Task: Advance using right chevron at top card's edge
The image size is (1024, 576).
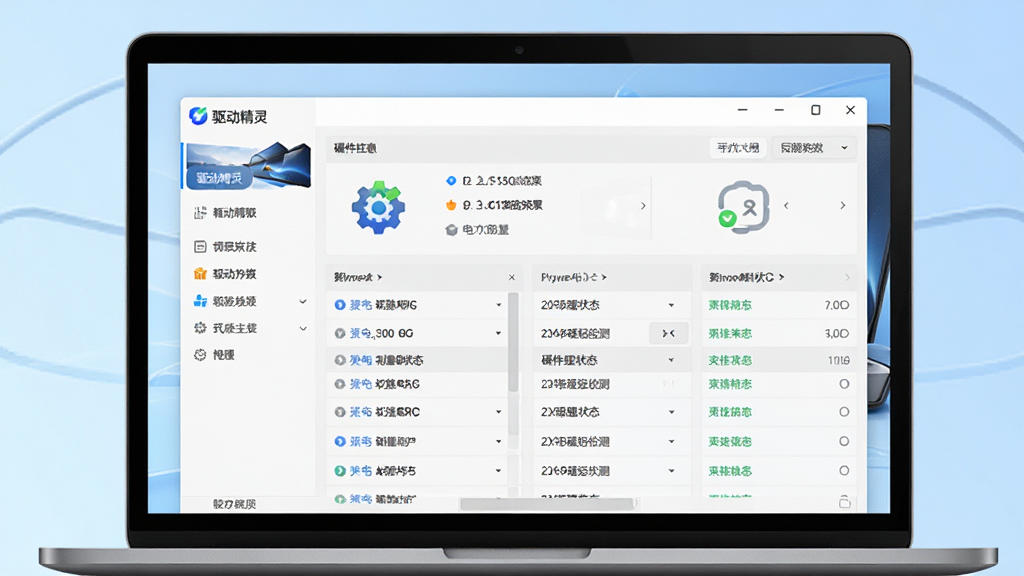Action: pyautogui.click(x=842, y=206)
